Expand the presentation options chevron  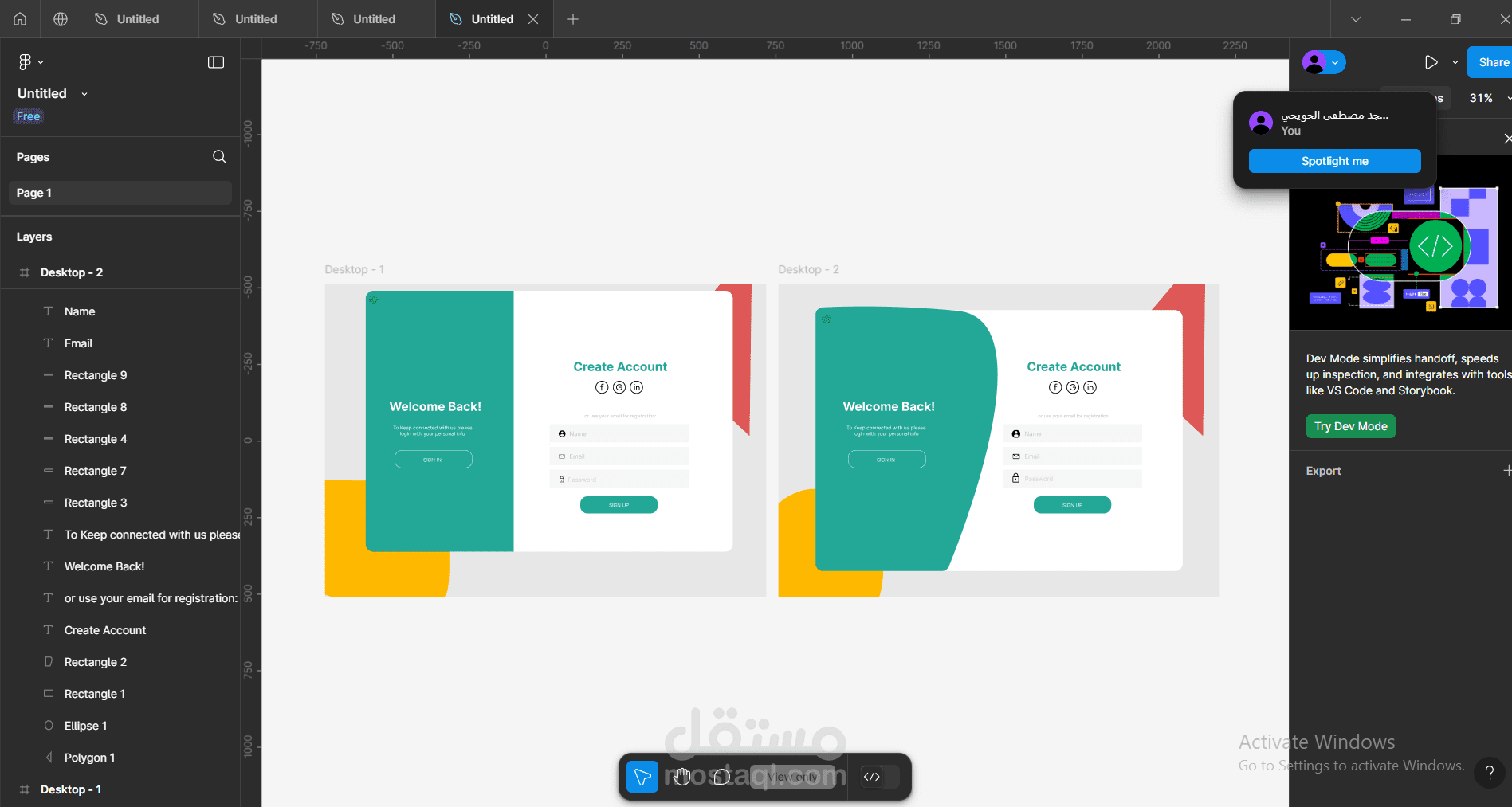[x=1455, y=62]
